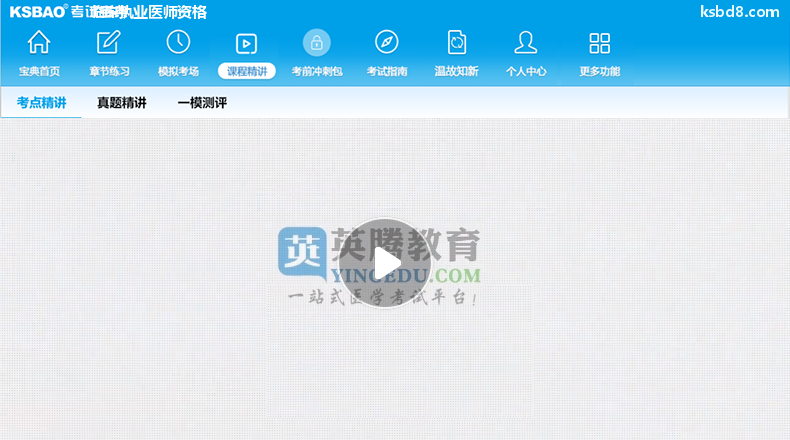Open the 模拟考场 clock icon
Screen dimensions: 790x440
tap(178, 42)
